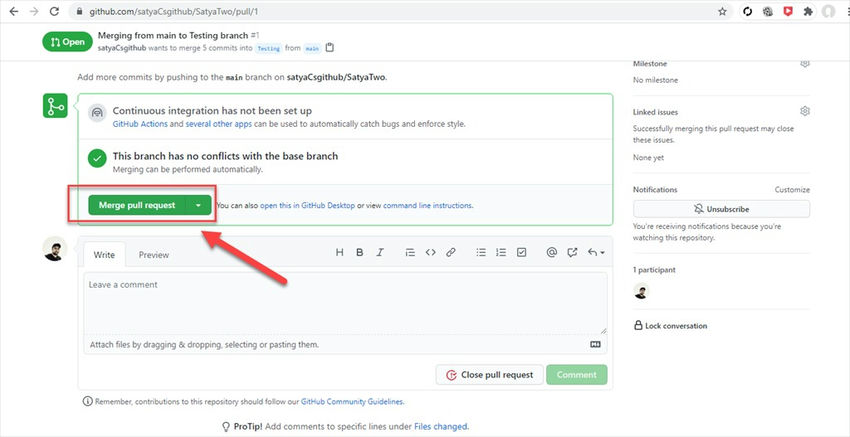Apply italic text formatting
The height and width of the screenshot is (437, 850).
[380, 252]
